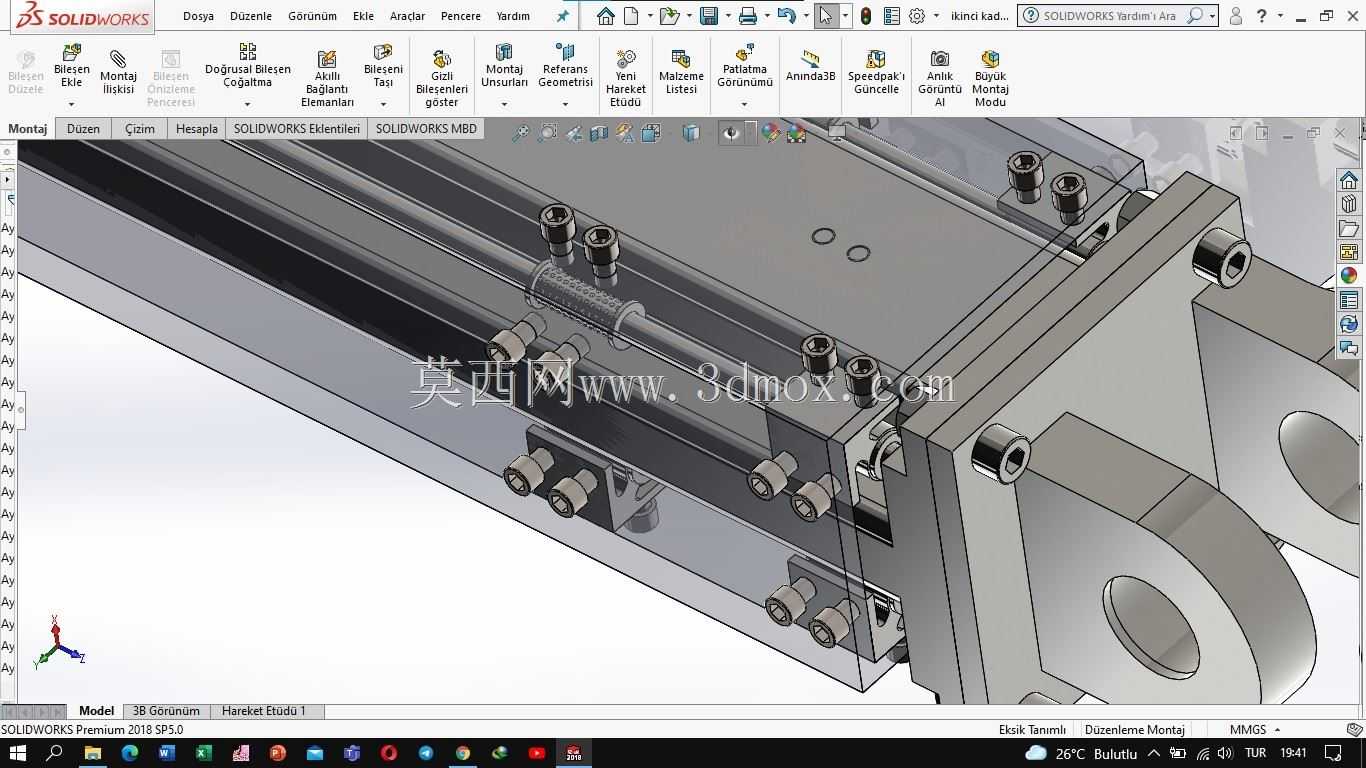
Task: Toggle the Select cursor tool in the title bar
Action: (x=825, y=16)
